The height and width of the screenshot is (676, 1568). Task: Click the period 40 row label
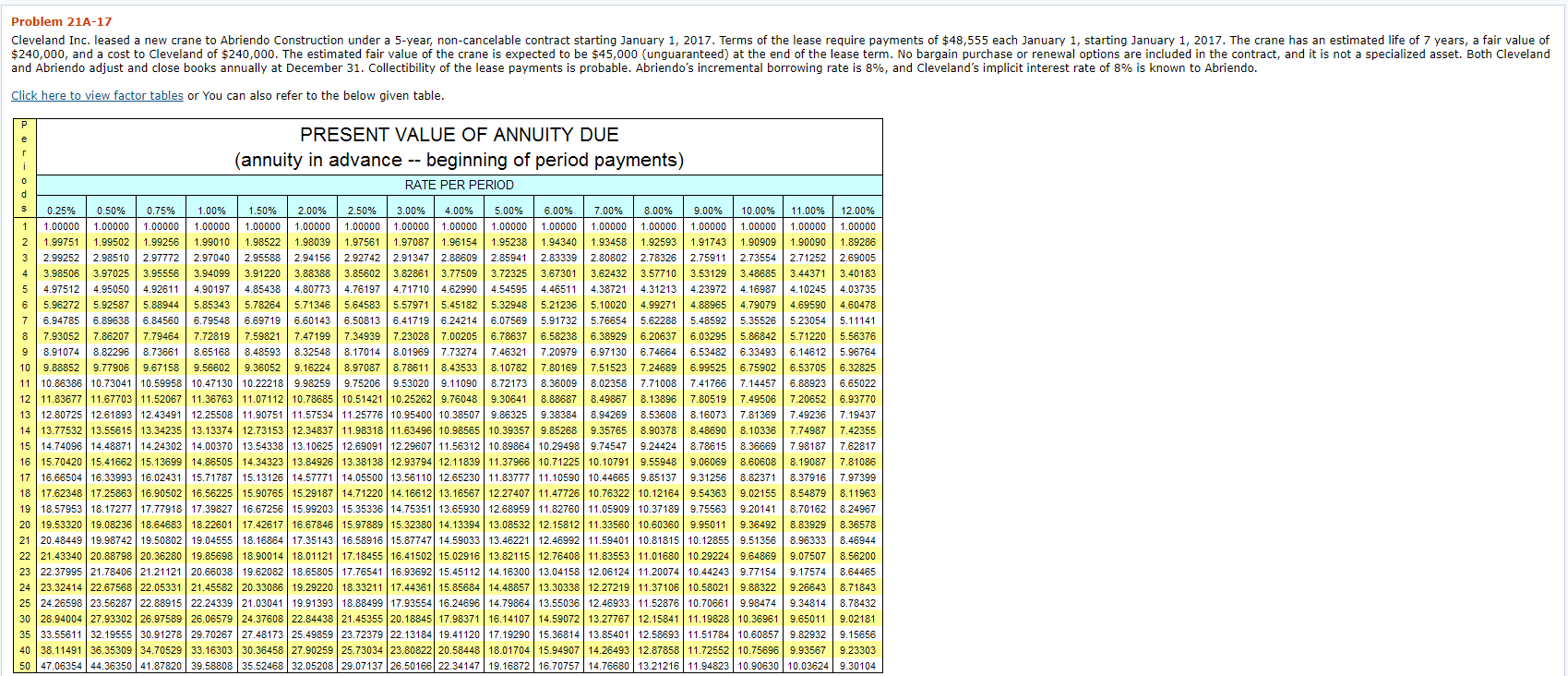coord(25,650)
